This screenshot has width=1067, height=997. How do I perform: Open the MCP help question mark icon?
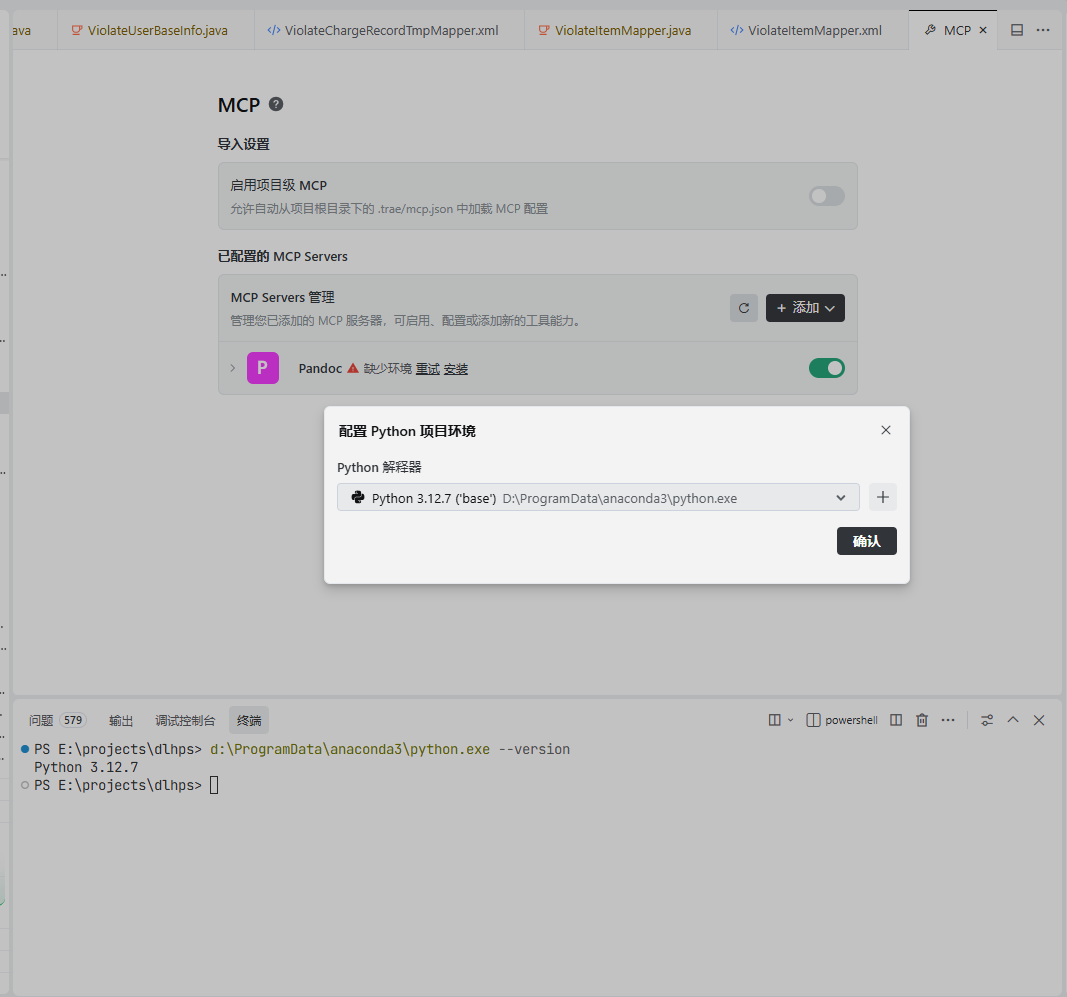[276, 104]
